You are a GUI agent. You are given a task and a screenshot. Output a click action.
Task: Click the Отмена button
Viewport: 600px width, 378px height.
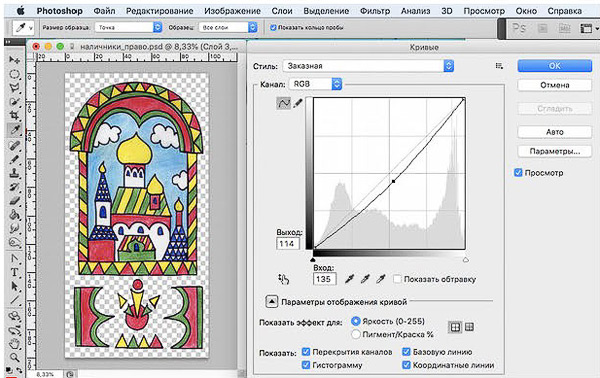tap(554, 85)
